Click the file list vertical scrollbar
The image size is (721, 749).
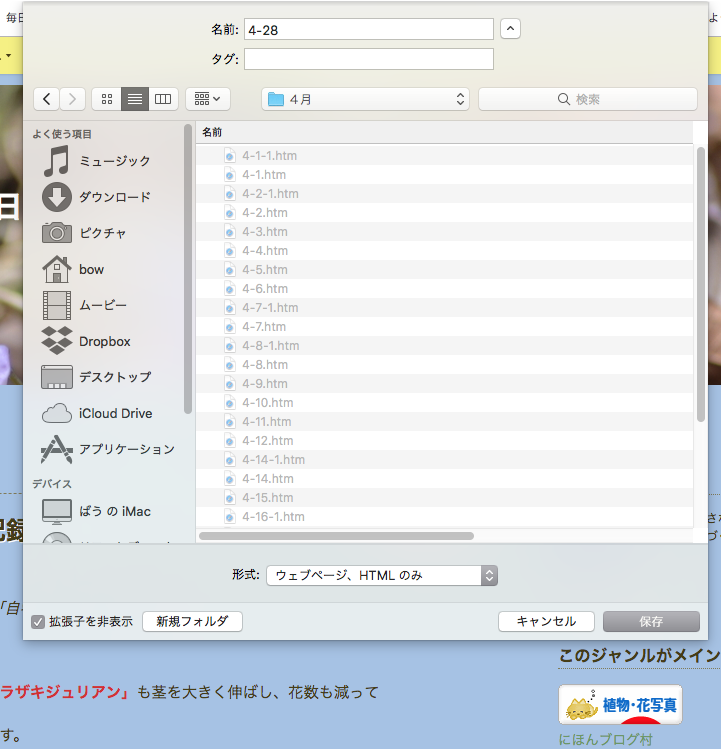700,284
